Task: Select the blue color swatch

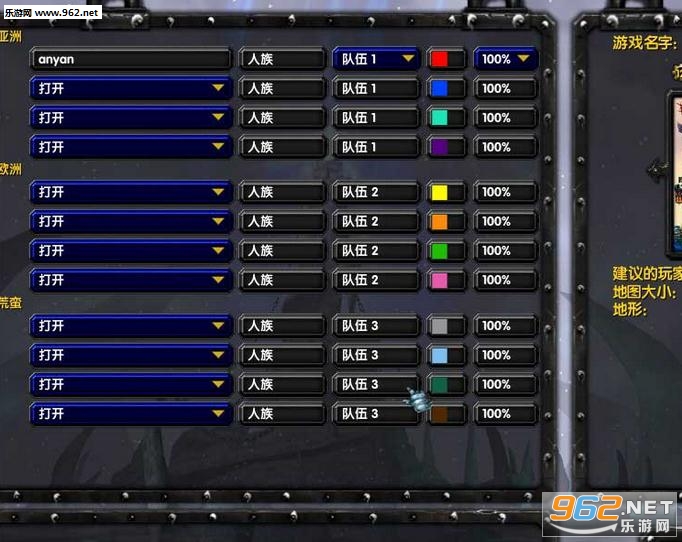Action: pyautogui.click(x=439, y=88)
